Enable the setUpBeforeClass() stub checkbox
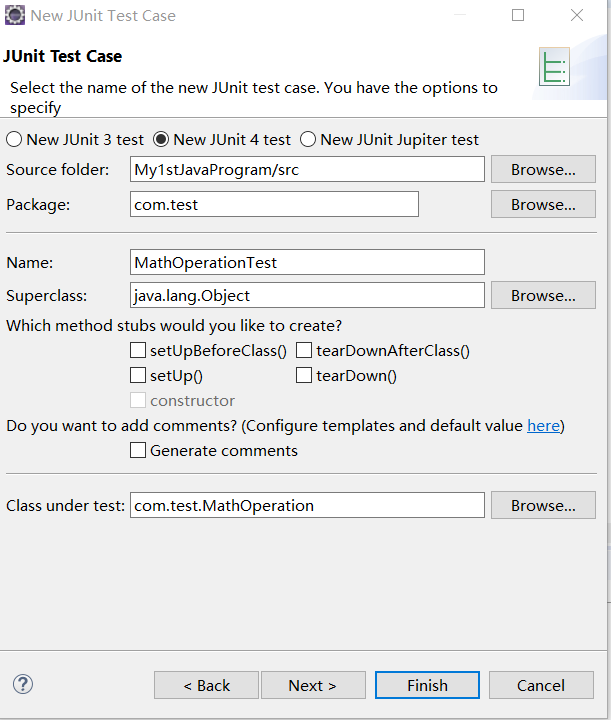The height and width of the screenshot is (720, 611). (138, 351)
